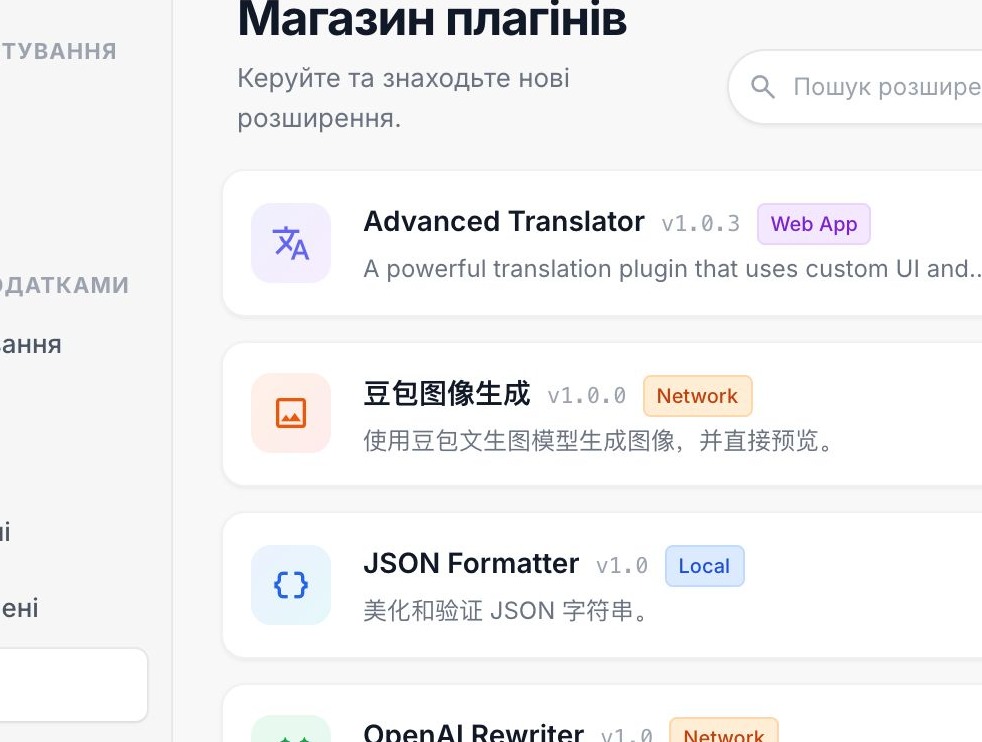The image size is (982, 742).
Task: Open the OpenAI Rewriter title
Action: coord(473,731)
